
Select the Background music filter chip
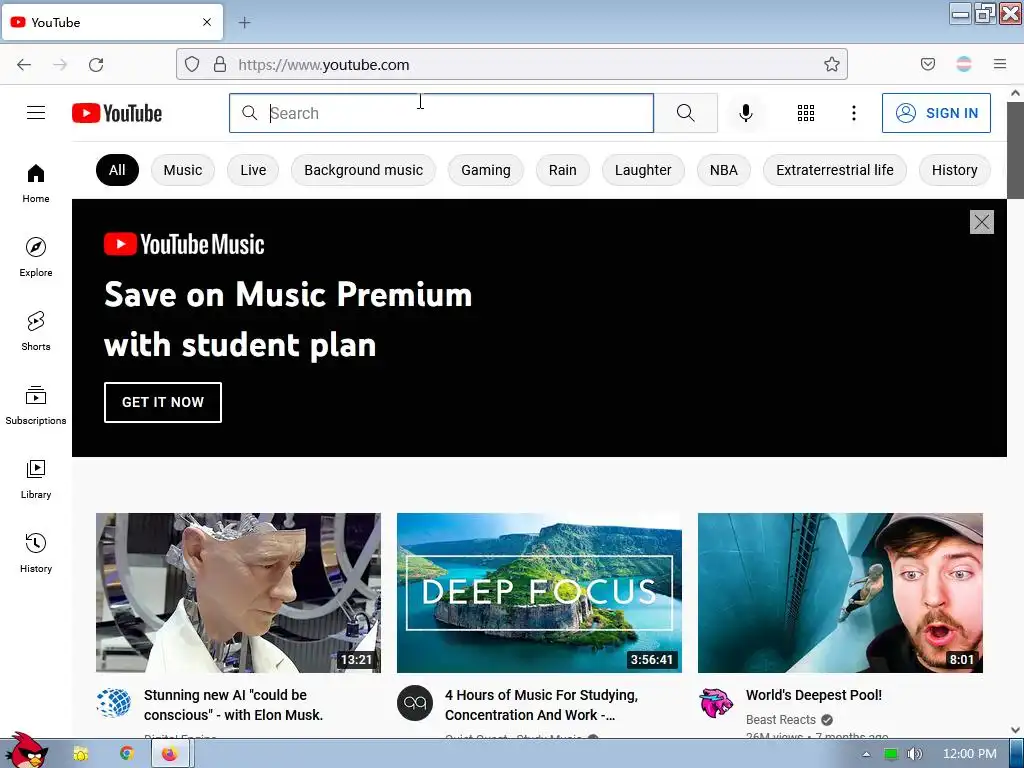pyautogui.click(x=364, y=170)
